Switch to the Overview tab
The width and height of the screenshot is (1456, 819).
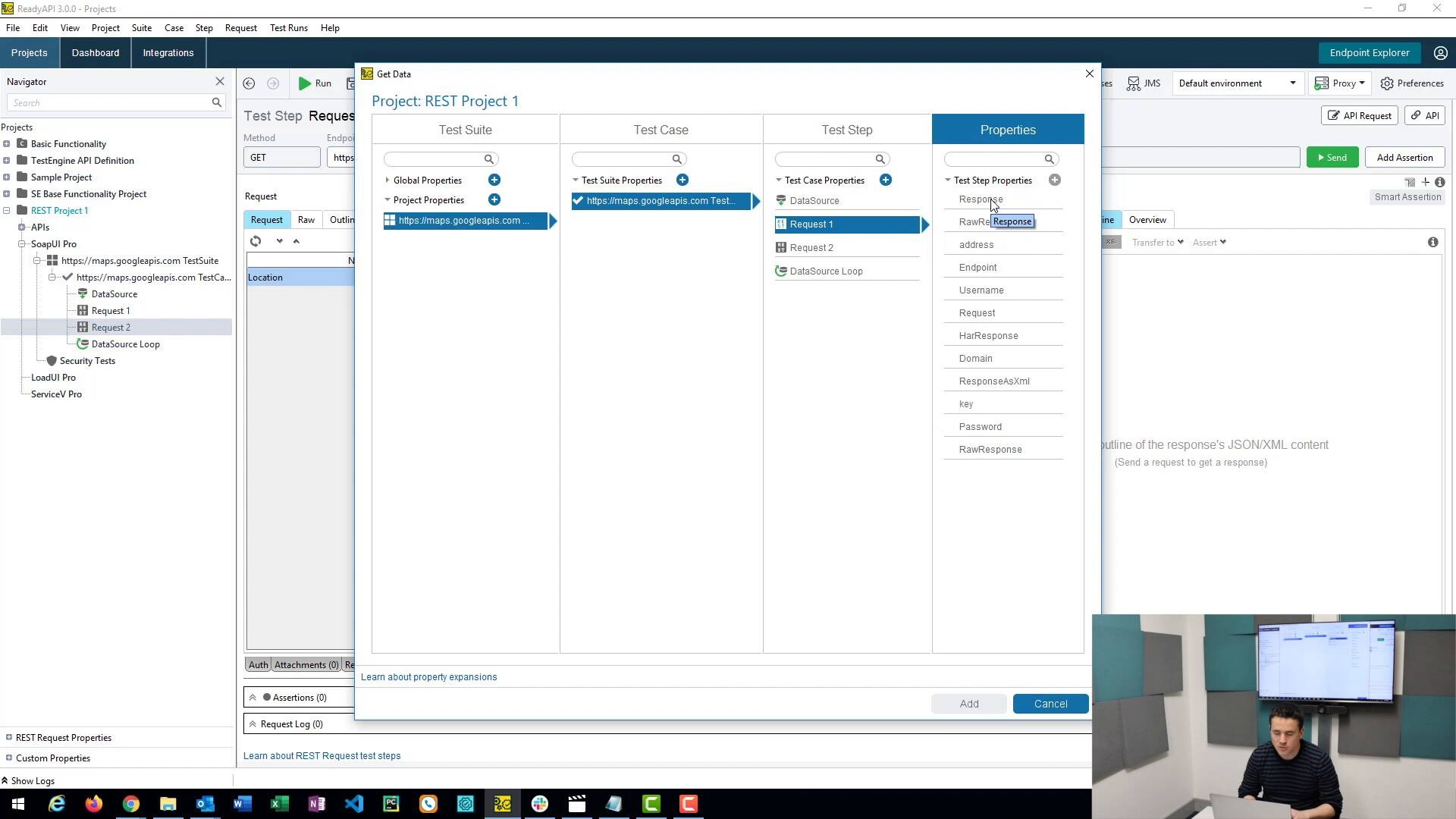1147,219
